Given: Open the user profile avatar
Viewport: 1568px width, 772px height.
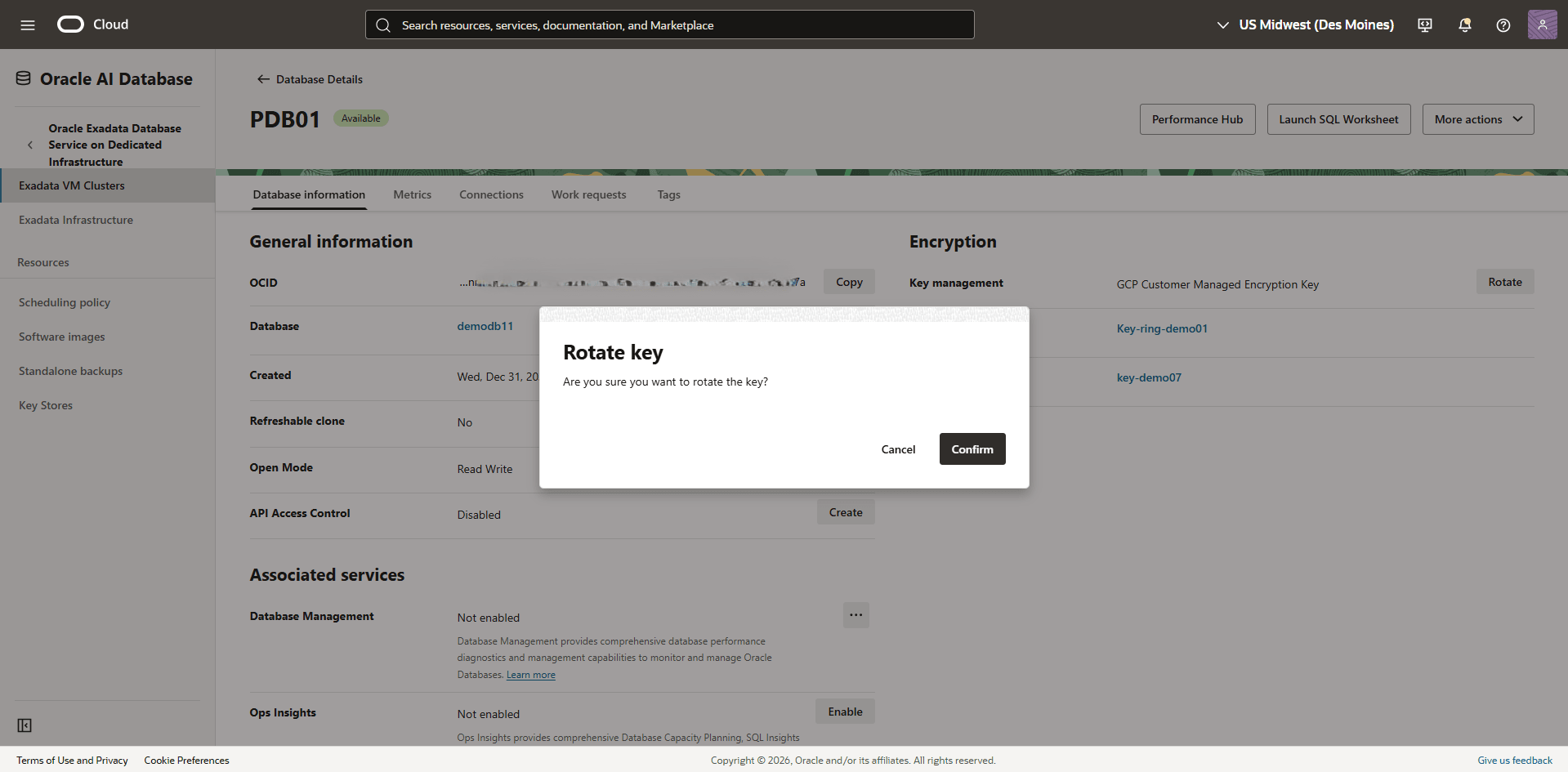Looking at the screenshot, I should [x=1542, y=24].
